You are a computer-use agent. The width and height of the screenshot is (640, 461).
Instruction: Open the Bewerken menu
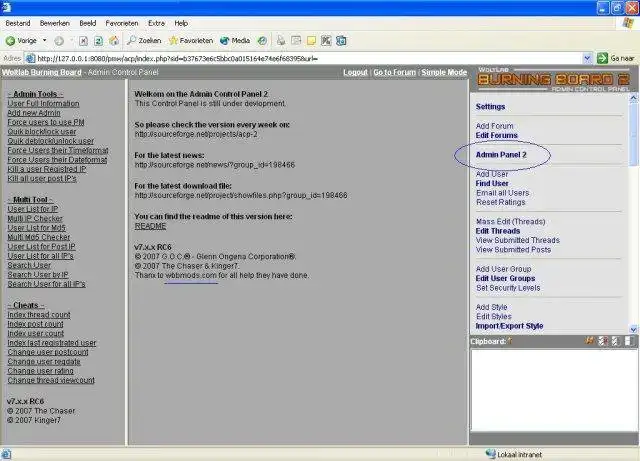pos(55,23)
